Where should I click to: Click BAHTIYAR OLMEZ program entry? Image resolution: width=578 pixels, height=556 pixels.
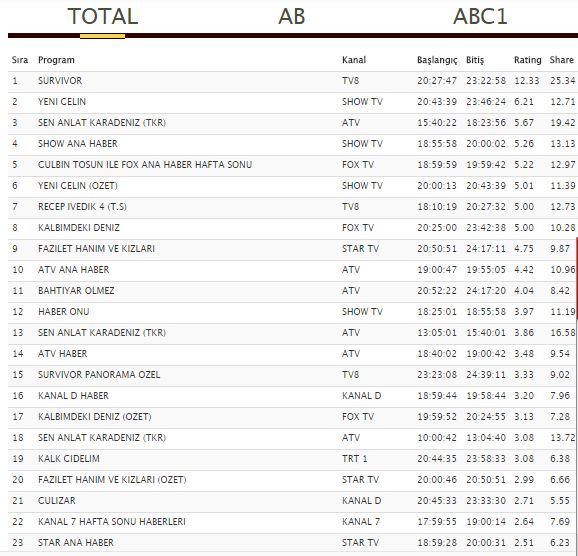pos(76,291)
